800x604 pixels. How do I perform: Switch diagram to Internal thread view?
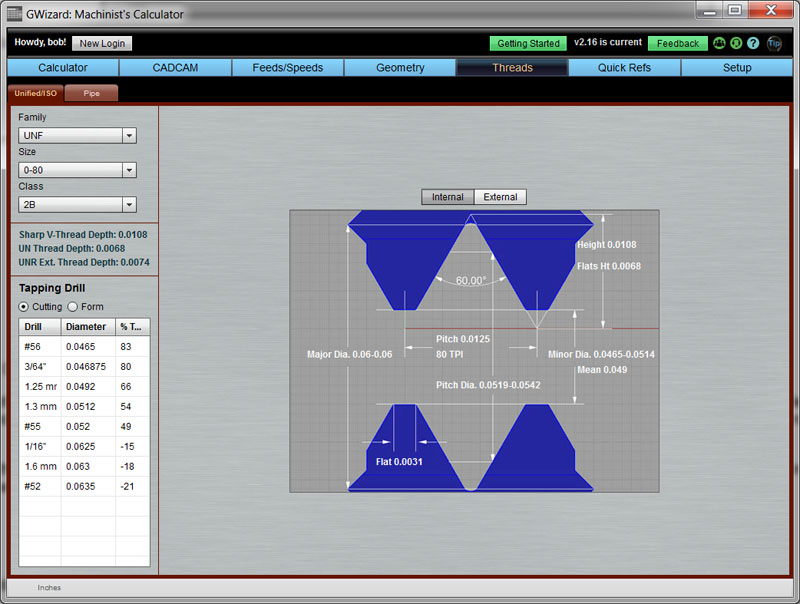pyautogui.click(x=447, y=197)
